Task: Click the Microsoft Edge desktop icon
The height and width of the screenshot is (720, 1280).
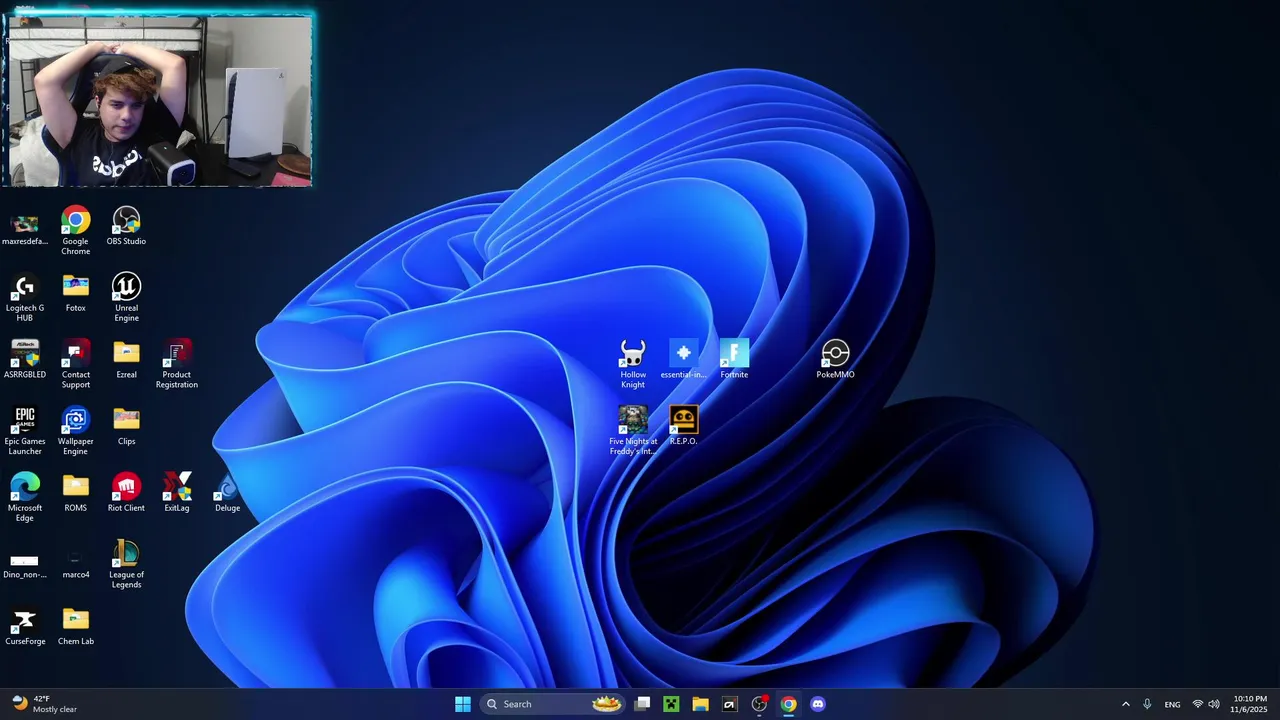Action: [25, 497]
